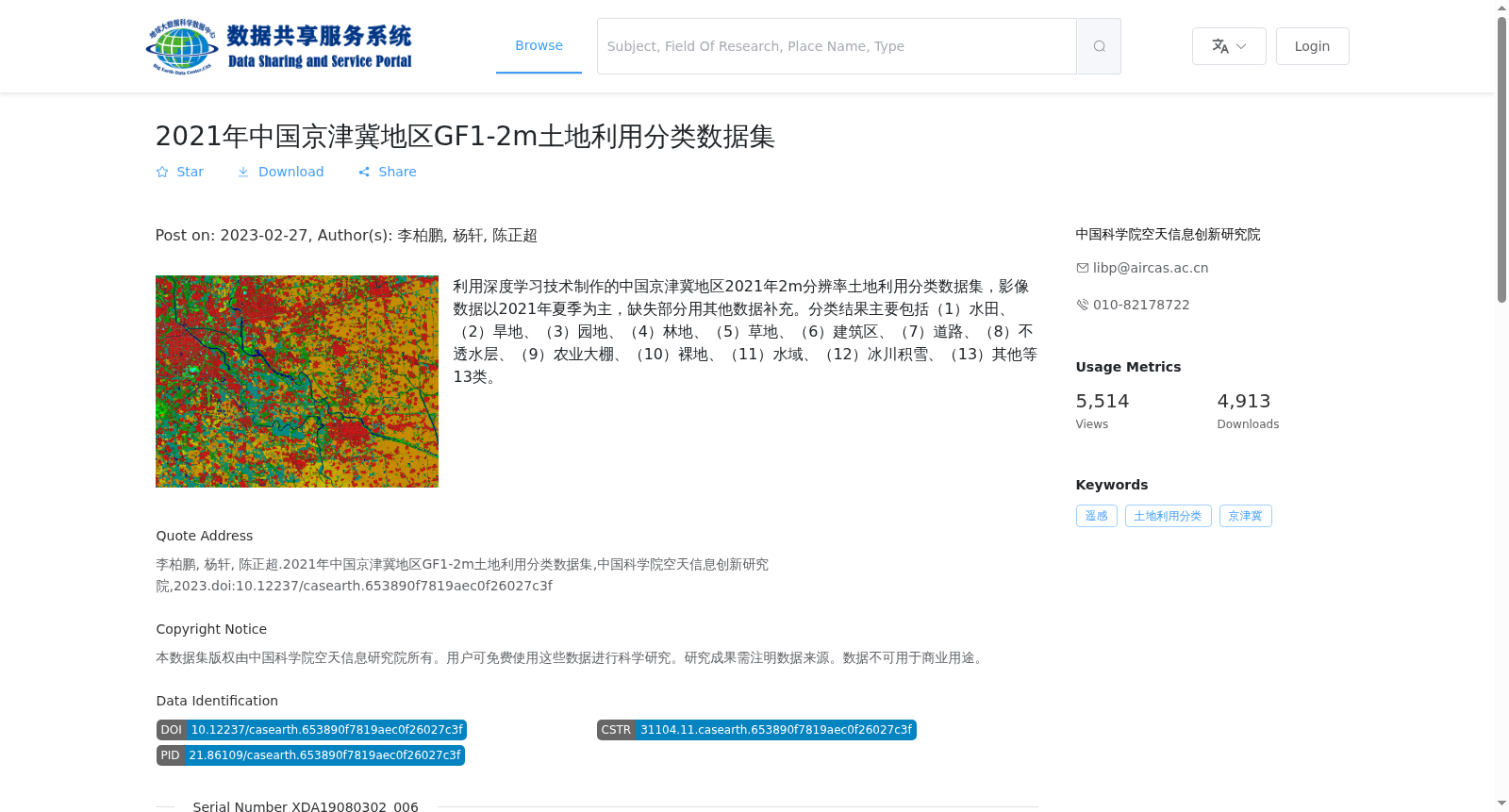Click the email address libp@aircas.ac.cn
1509x812 pixels.
pos(1150,268)
